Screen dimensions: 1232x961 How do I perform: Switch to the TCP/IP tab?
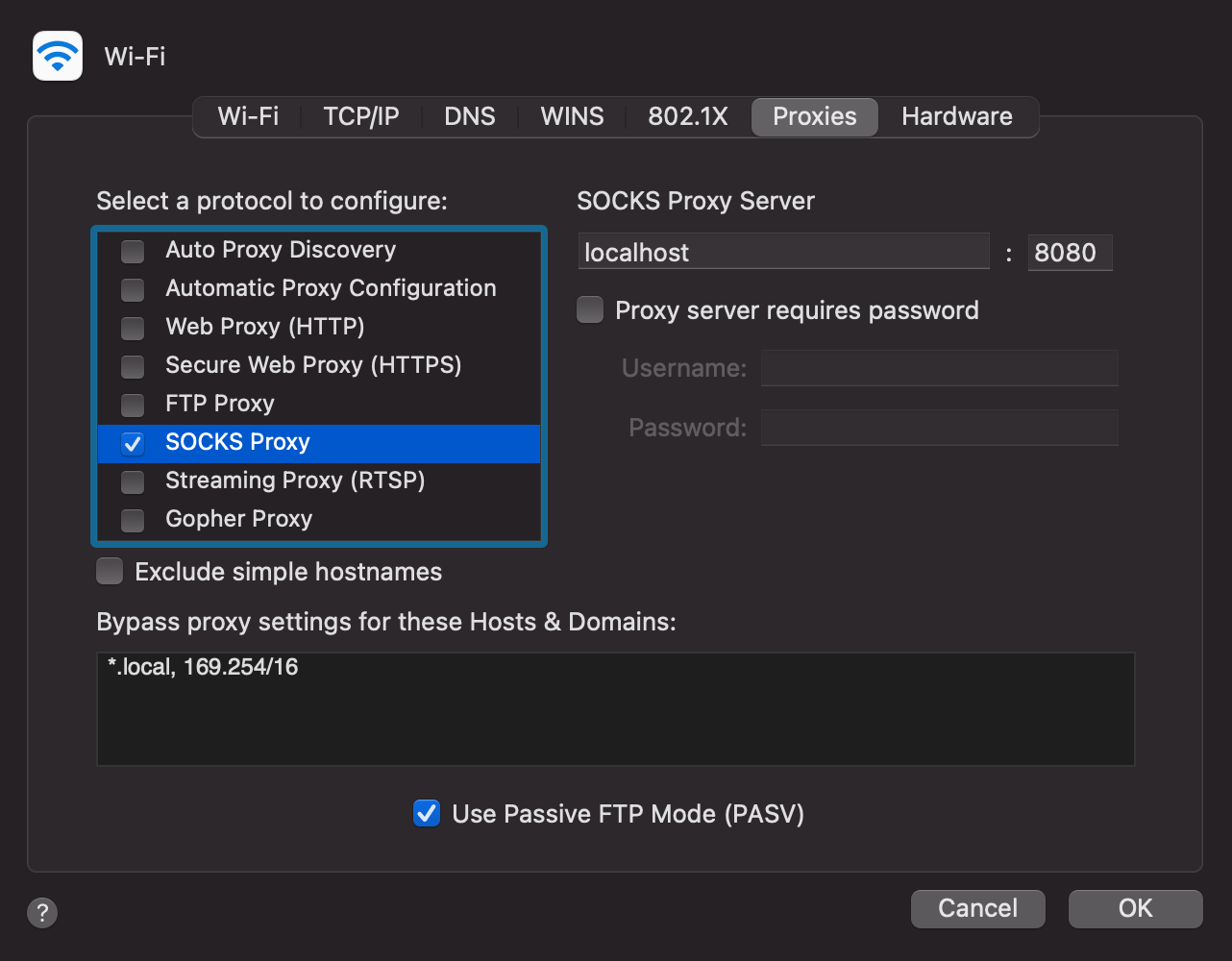(x=361, y=116)
